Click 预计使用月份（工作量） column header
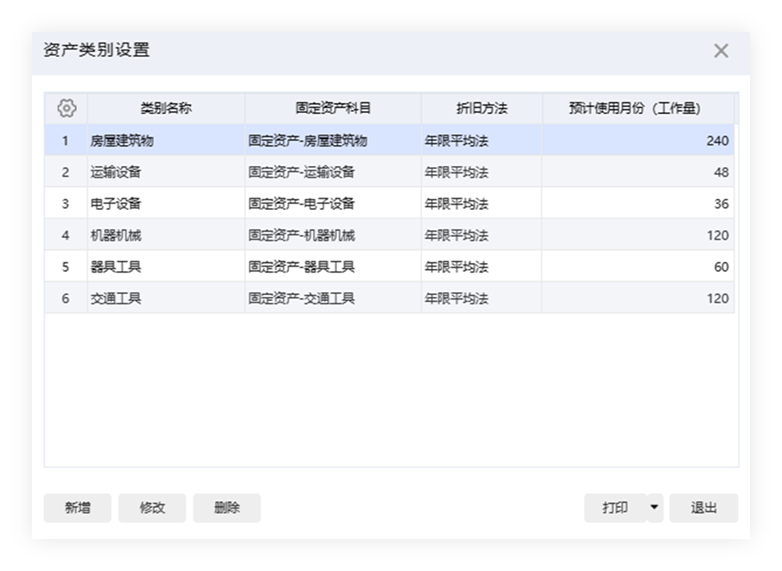 pyautogui.click(x=637, y=108)
